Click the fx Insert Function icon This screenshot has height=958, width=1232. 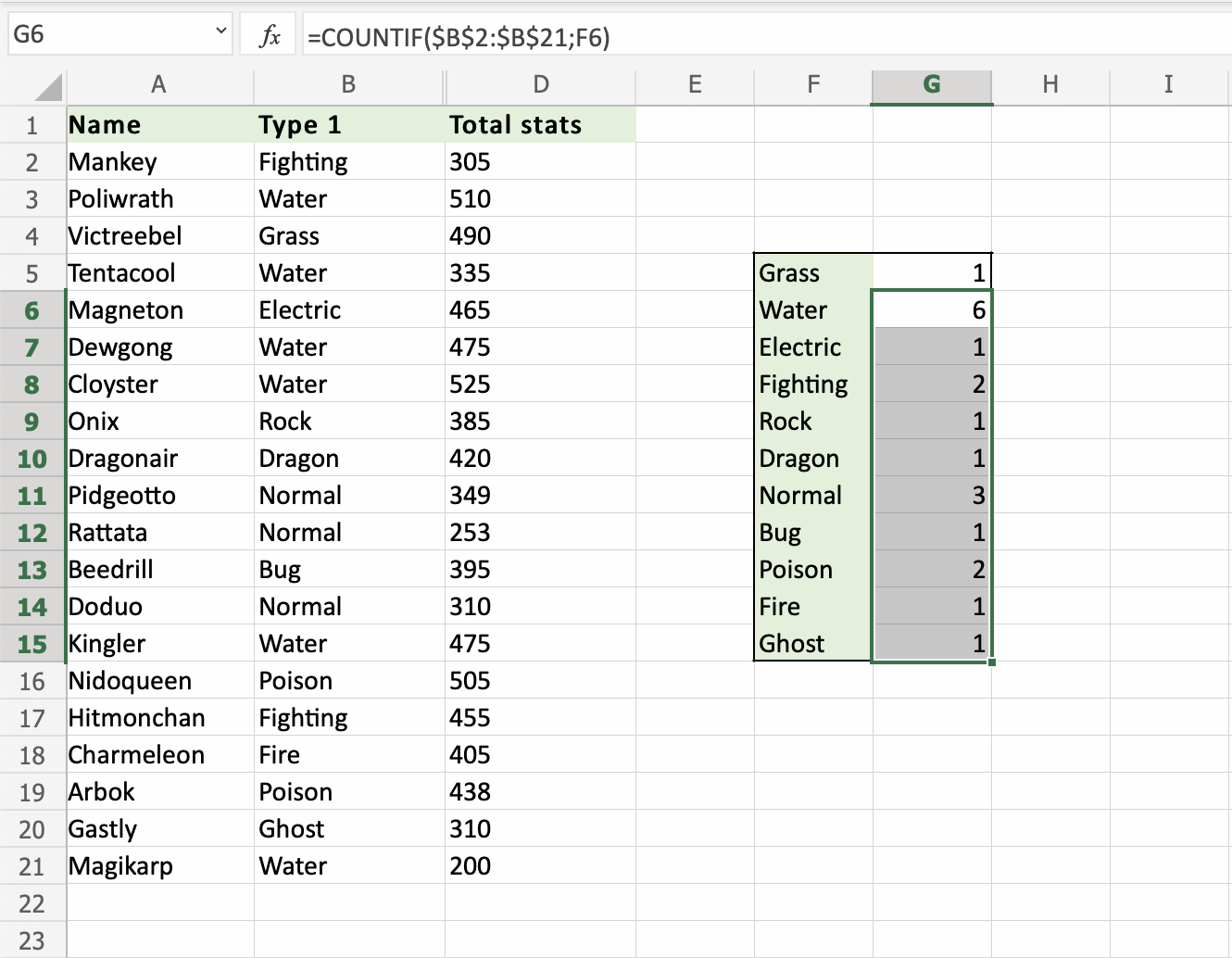coord(270,36)
